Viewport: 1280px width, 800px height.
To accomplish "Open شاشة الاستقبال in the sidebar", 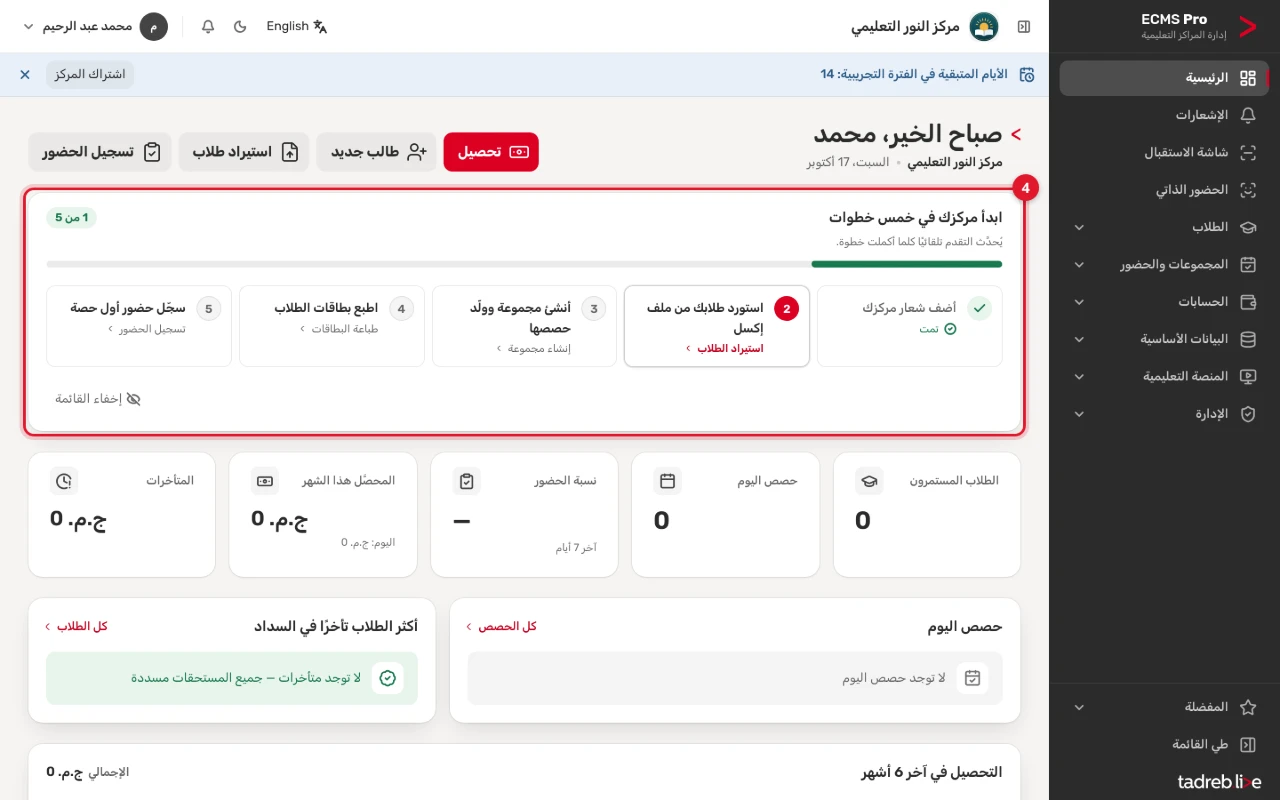I will click(1164, 153).
